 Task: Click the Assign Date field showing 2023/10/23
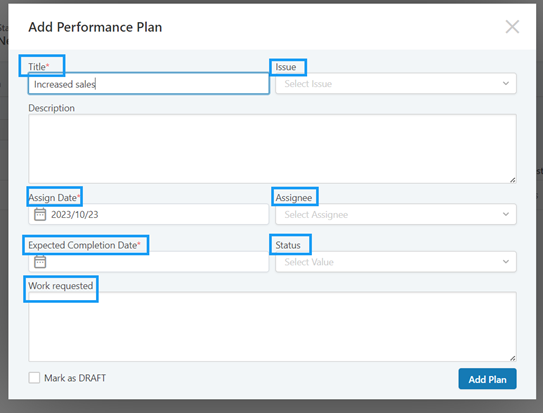coord(149,214)
